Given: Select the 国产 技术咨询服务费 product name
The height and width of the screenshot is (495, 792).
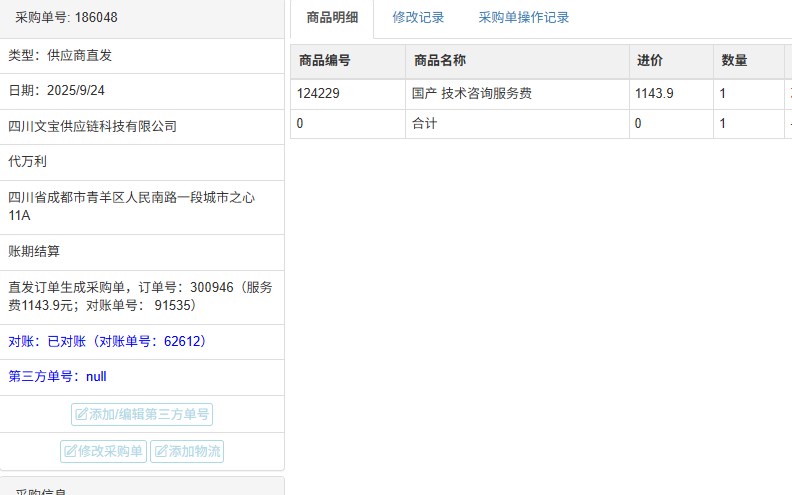Looking at the screenshot, I should [x=471, y=94].
